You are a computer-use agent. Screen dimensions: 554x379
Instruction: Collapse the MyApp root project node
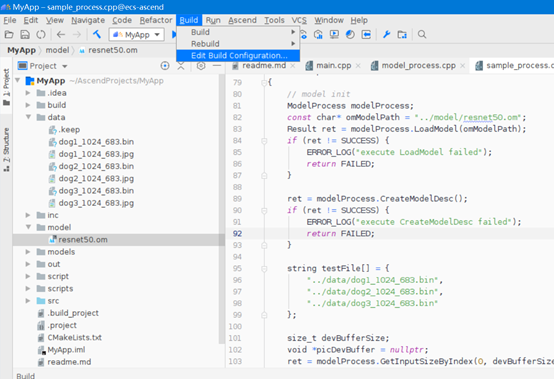(18, 81)
